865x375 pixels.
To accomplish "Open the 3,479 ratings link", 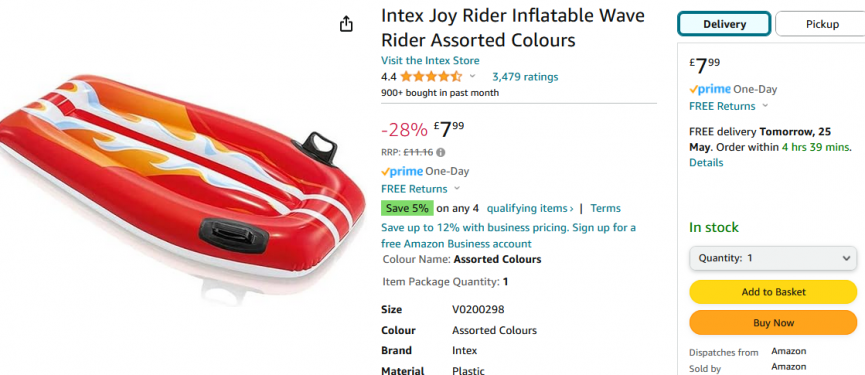I will (x=525, y=77).
